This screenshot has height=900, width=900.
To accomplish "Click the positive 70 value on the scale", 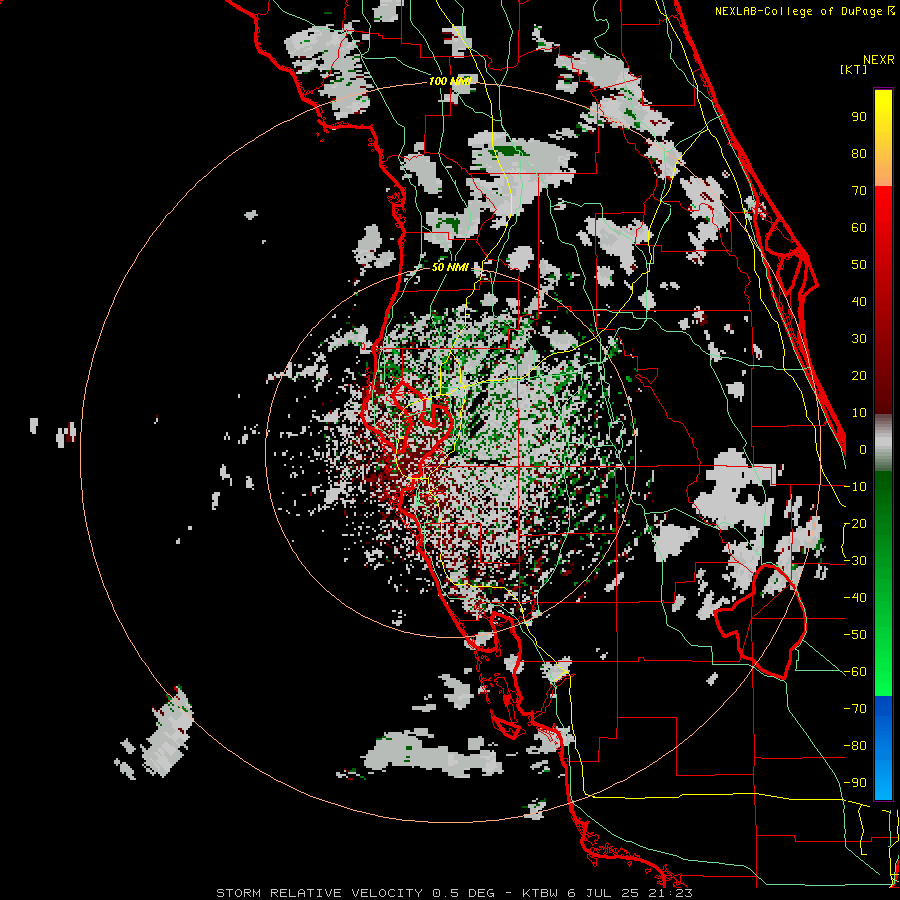I will (859, 191).
